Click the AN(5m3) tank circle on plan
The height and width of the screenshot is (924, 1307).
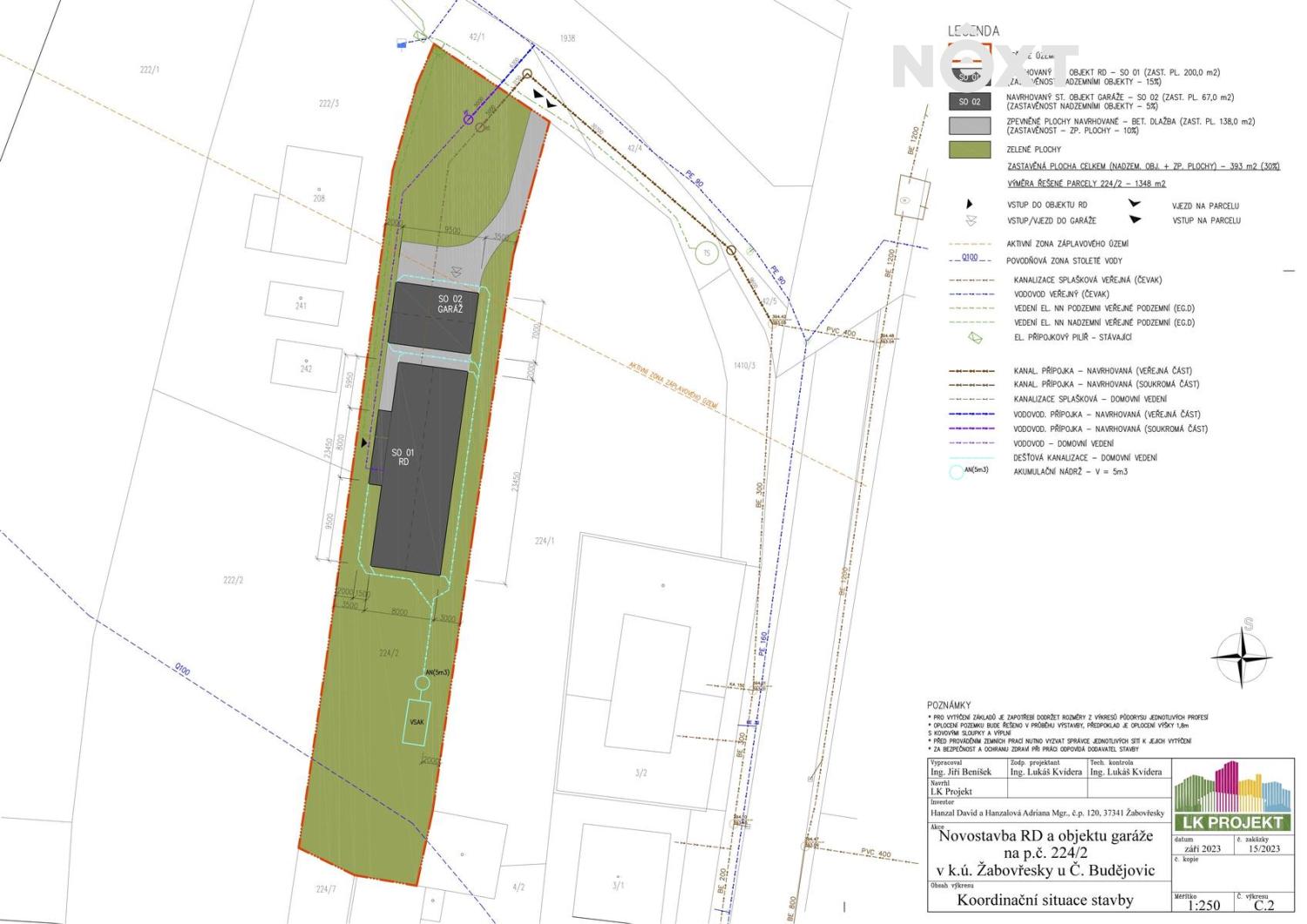point(423,684)
